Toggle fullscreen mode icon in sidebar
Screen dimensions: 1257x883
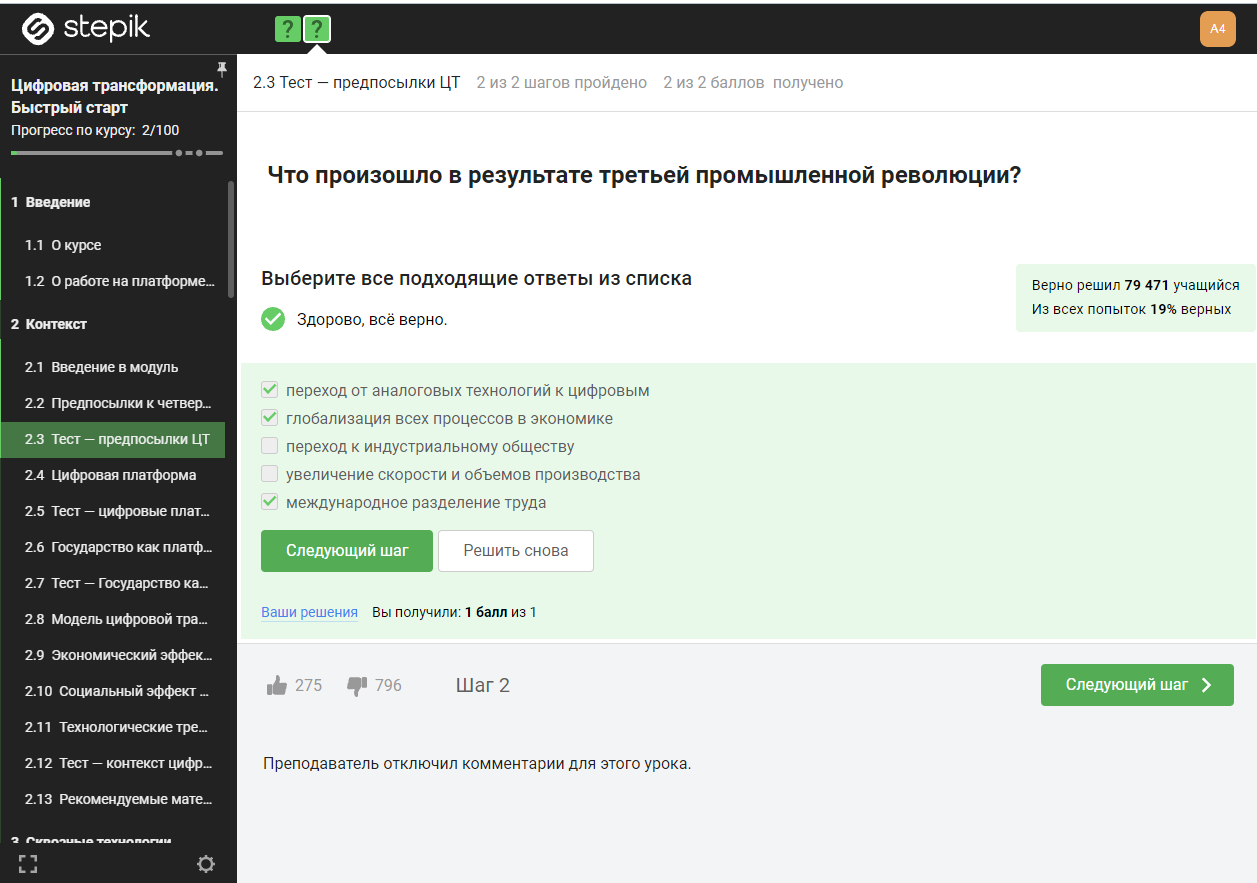pyautogui.click(x=28, y=864)
